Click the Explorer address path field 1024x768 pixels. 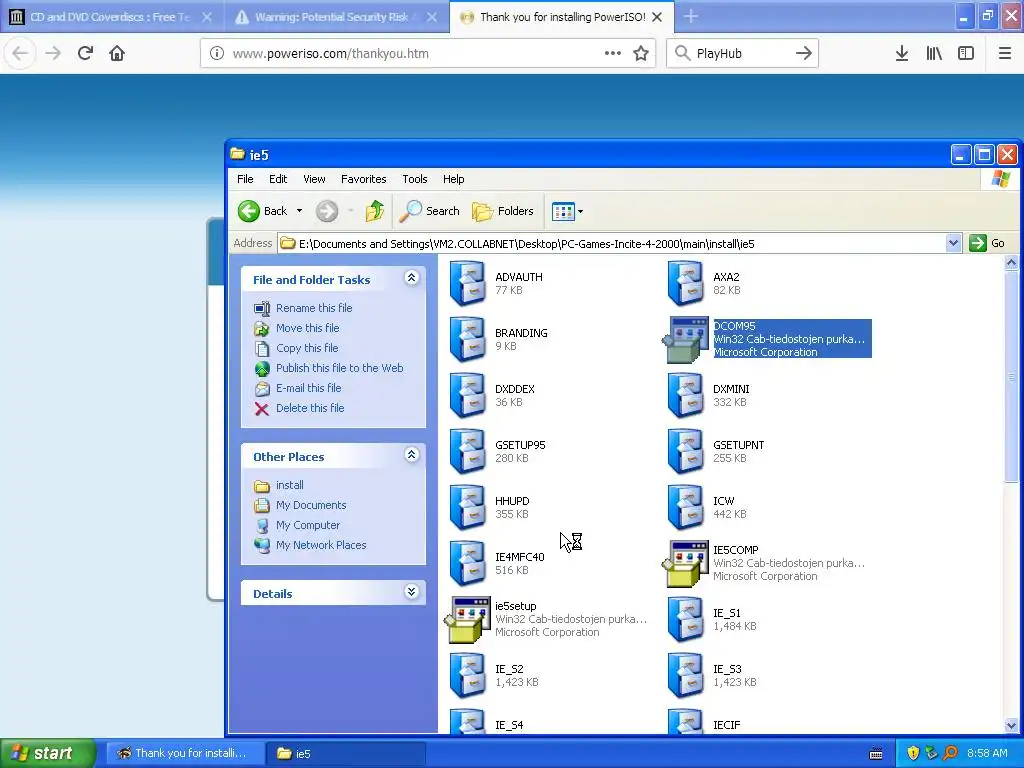(x=612, y=244)
